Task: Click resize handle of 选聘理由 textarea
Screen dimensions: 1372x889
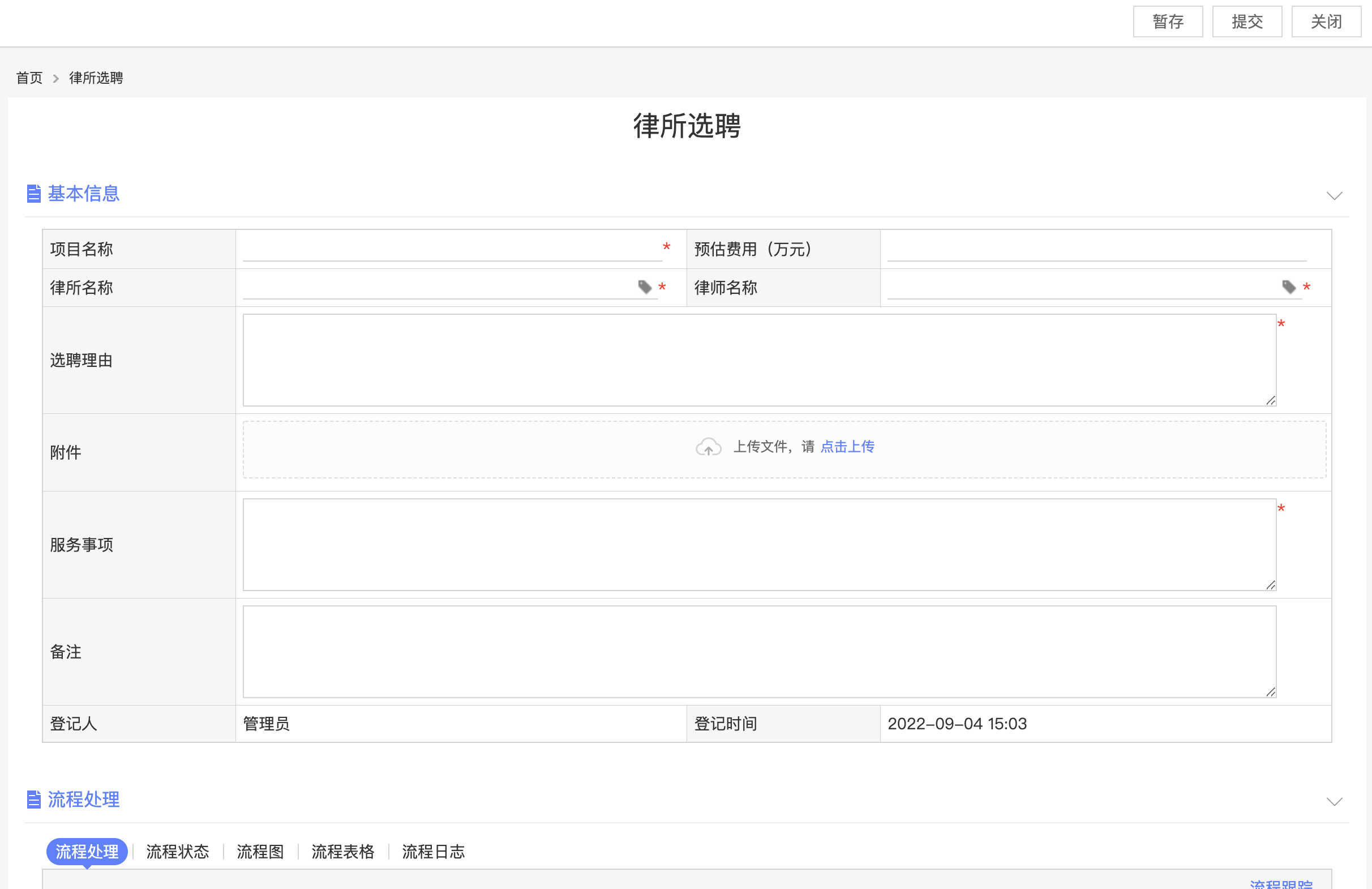Action: point(1271,401)
